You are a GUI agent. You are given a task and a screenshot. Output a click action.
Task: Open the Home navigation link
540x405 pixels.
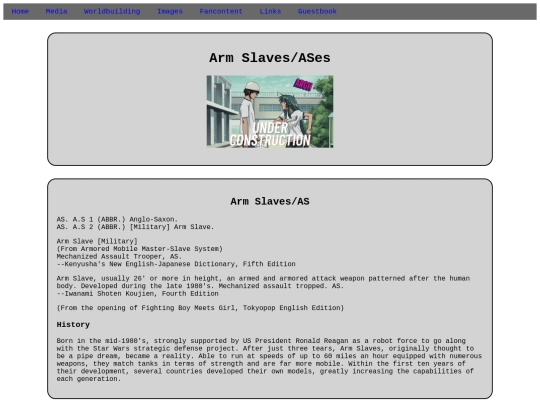tap(20, 11)
